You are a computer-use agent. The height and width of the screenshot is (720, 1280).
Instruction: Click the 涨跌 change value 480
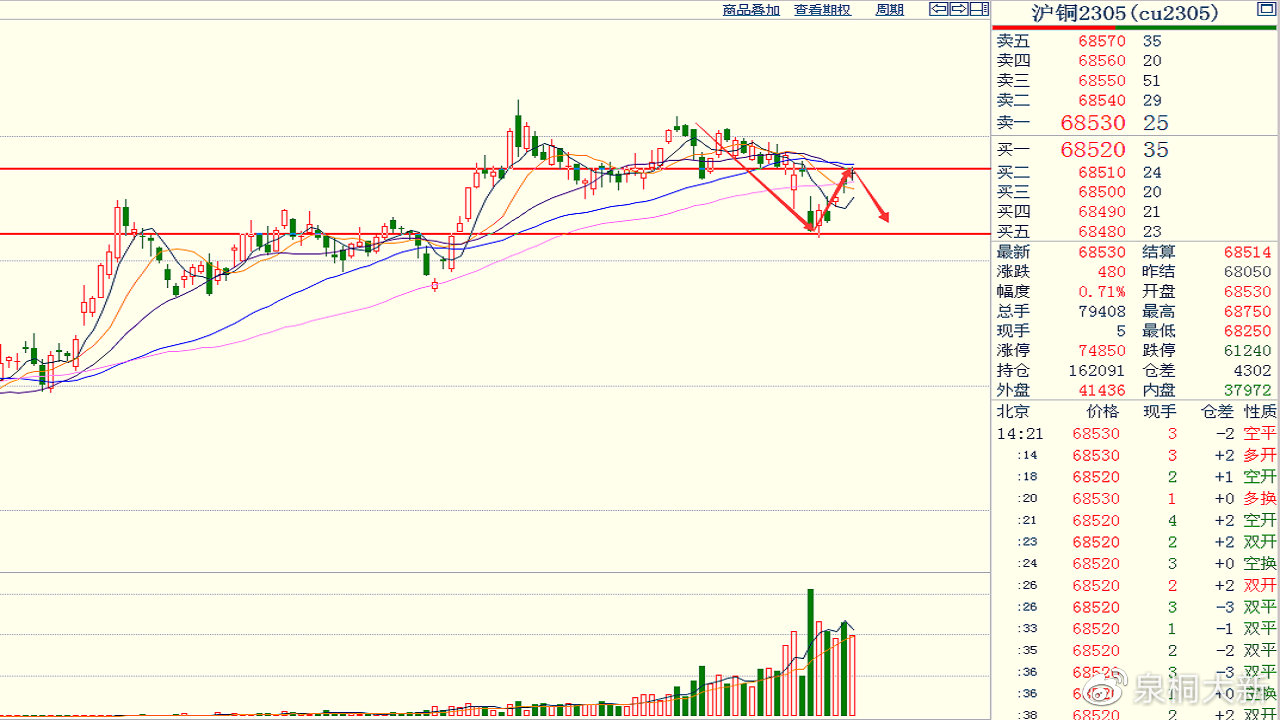point(1111,272)
